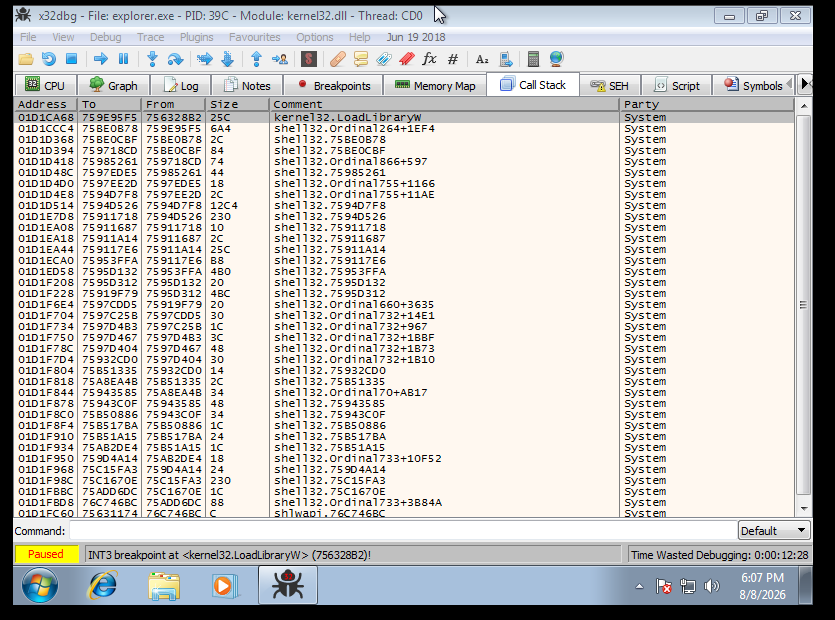Screen dimensions: 835x620
Task: Click the volume speaker tray icon
Action: 711,586
